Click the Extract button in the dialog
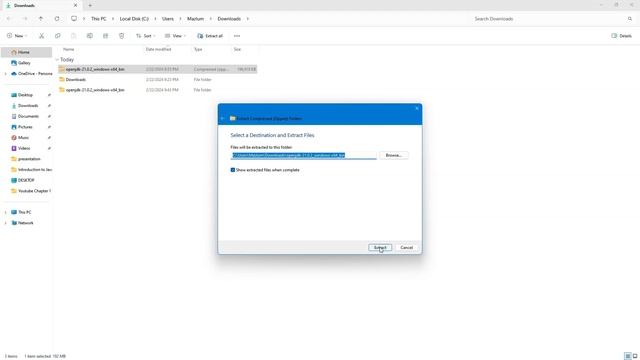Viewport: 640px width, 360px height. pos(380,247)
